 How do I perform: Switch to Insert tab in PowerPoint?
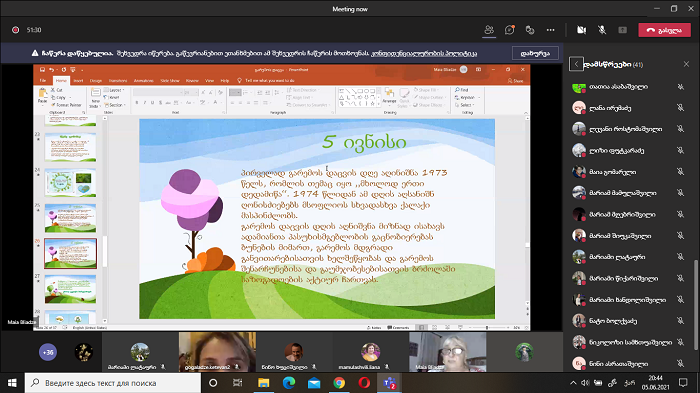coord(78,81)
